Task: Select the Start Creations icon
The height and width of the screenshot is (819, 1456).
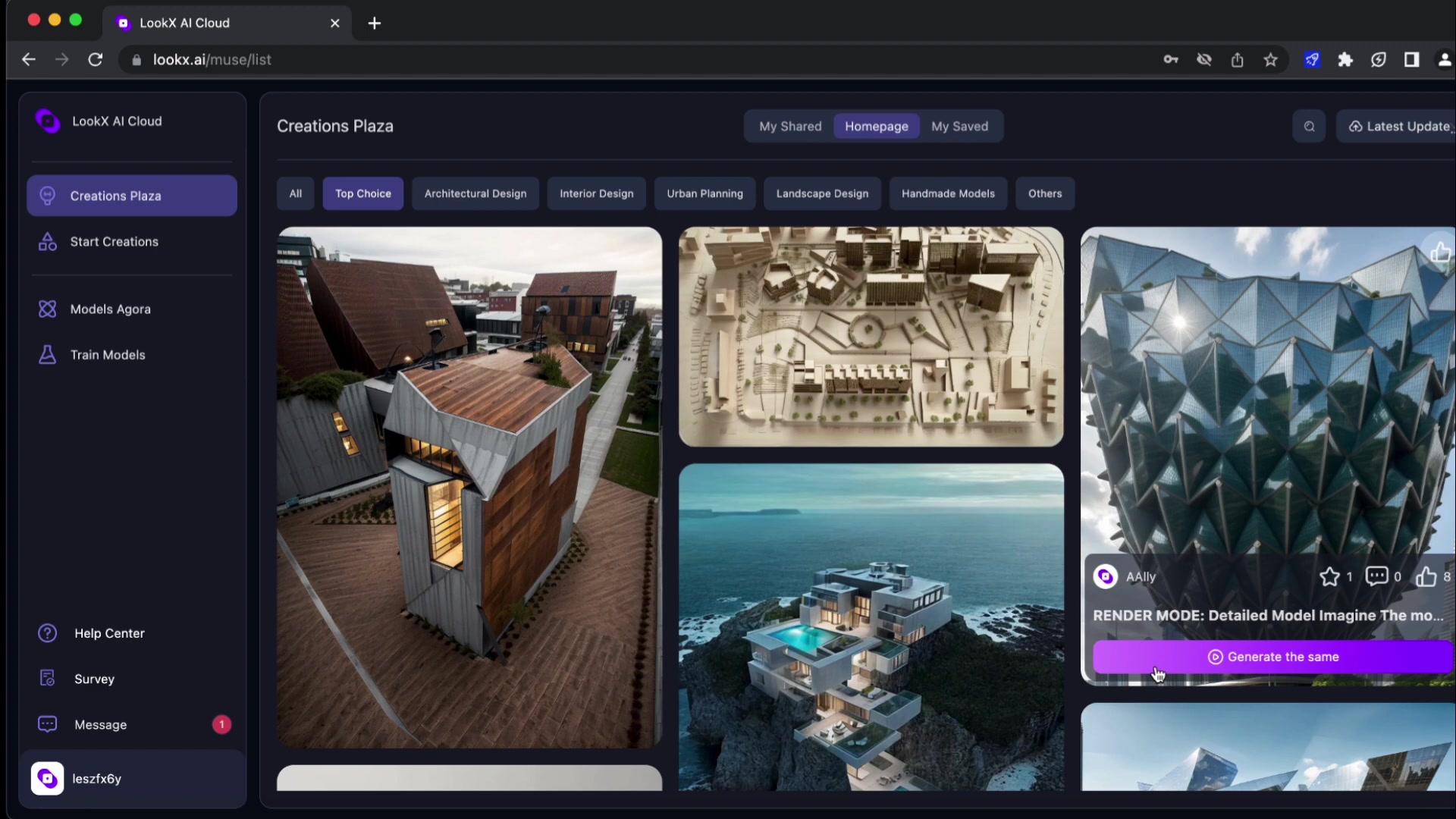Action: [47, 241]
